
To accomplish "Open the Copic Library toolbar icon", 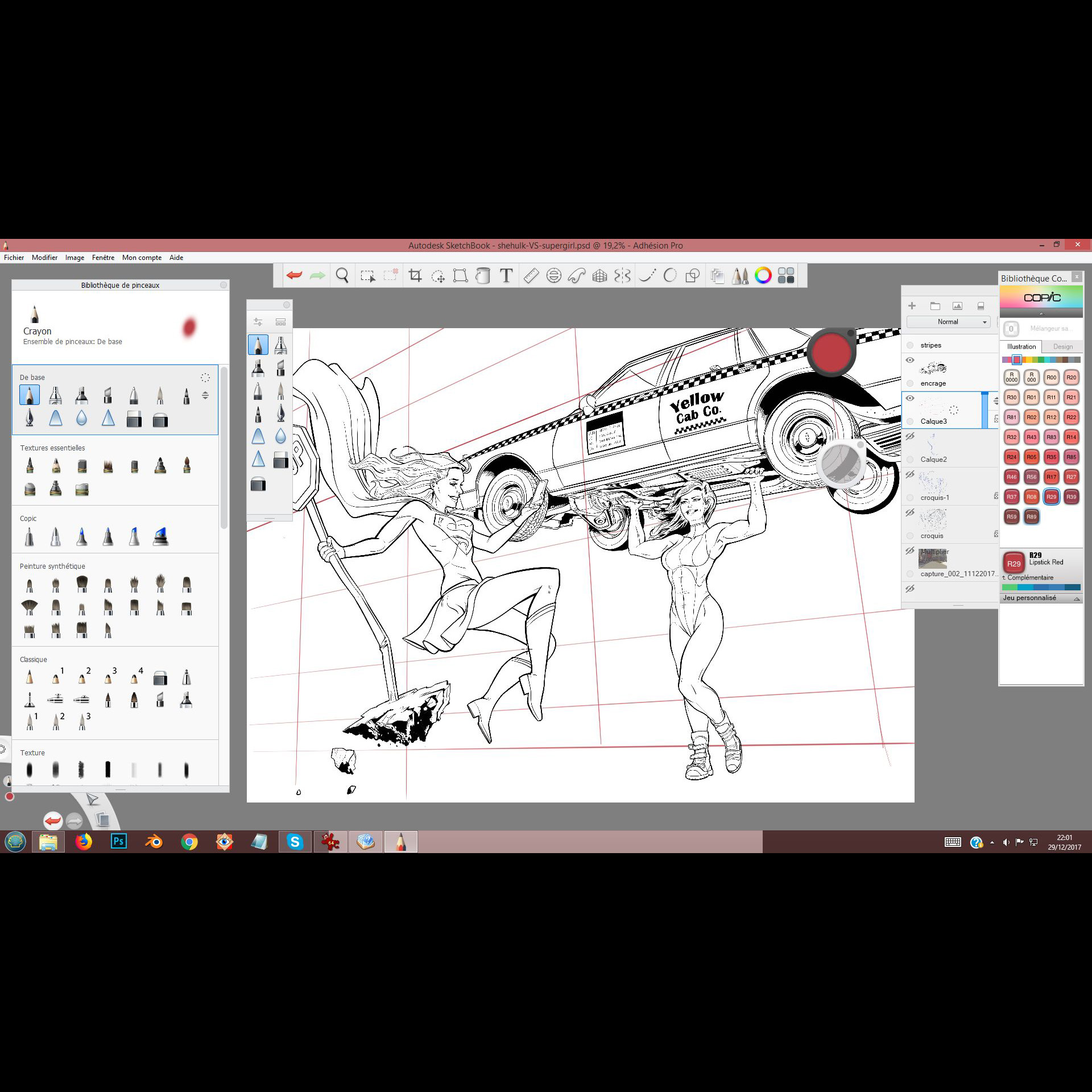I will [786, 276].
